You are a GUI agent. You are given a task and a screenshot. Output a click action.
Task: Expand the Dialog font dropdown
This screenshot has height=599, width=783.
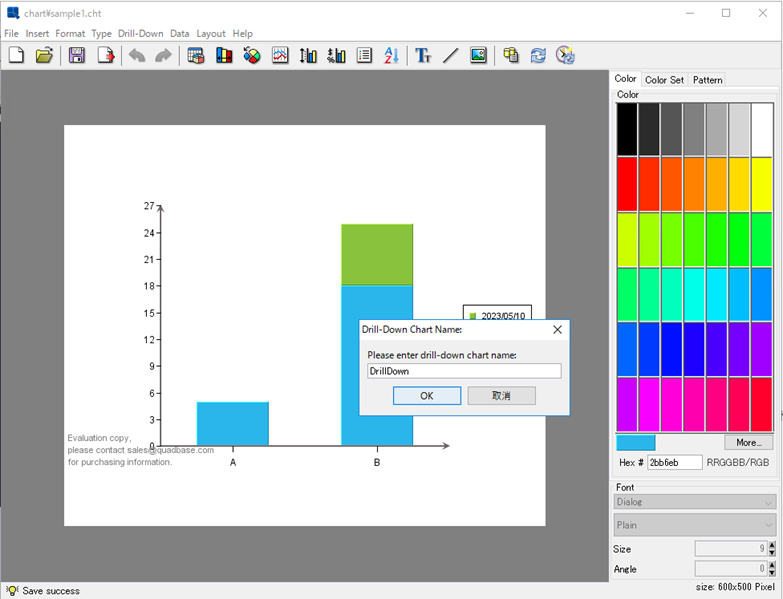click(695, 502)
